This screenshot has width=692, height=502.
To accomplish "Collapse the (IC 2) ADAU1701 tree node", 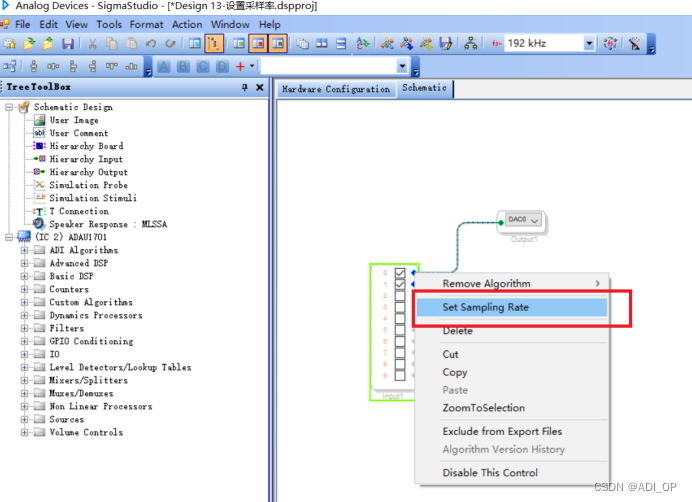I will [x=9, y=238].
